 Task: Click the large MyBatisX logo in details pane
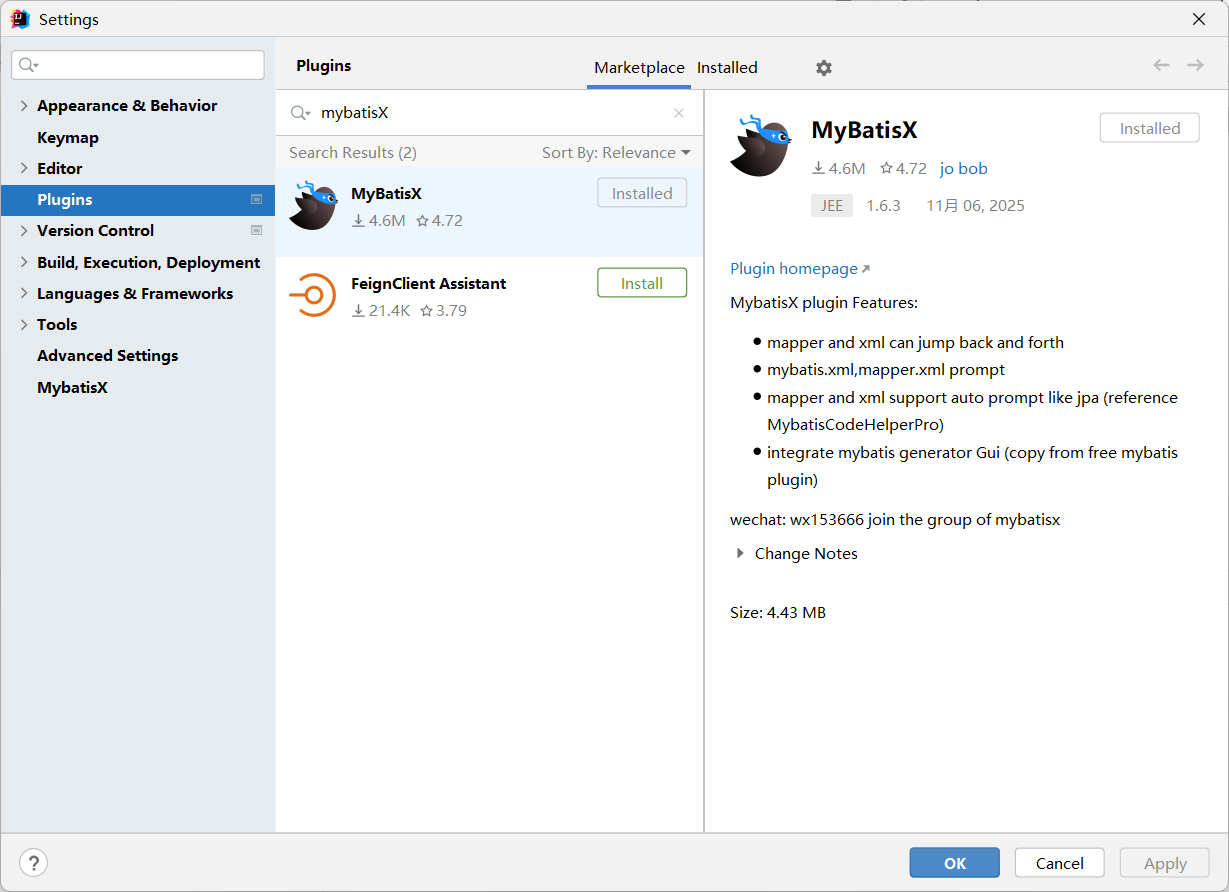click(x=761, y=146)
